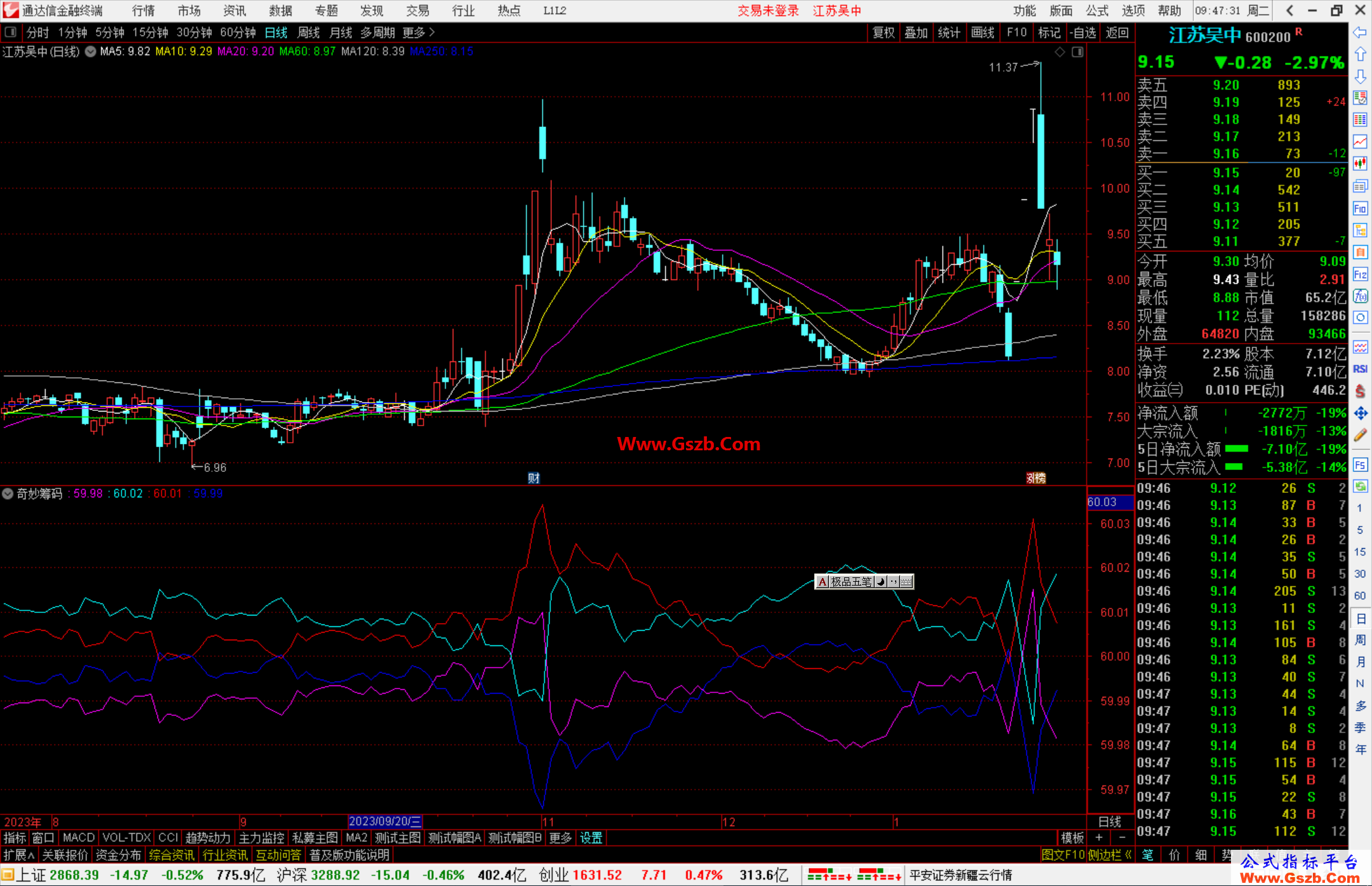Select the pencil drawing tool icon
The image size is (1372, 886).
[1360, 435]
